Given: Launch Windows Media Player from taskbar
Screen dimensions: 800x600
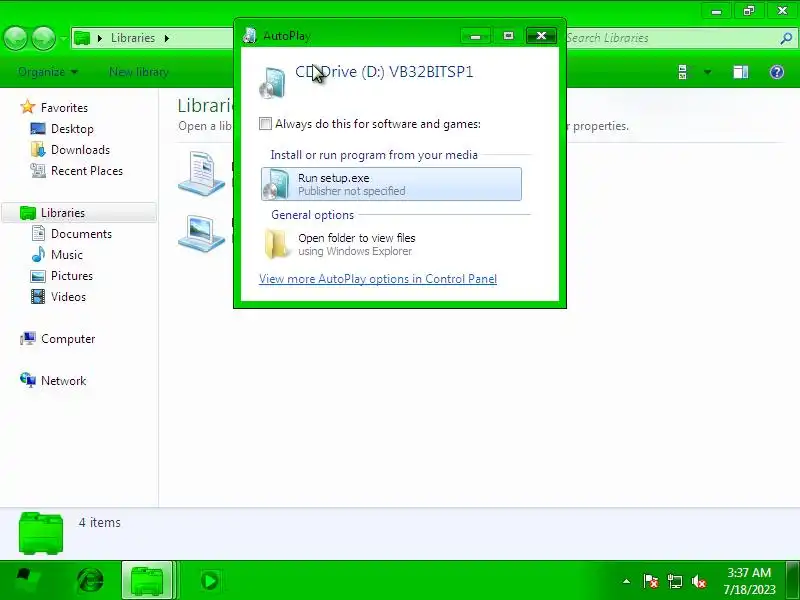Looking at the screenshot, I should [x=210, y=581].
